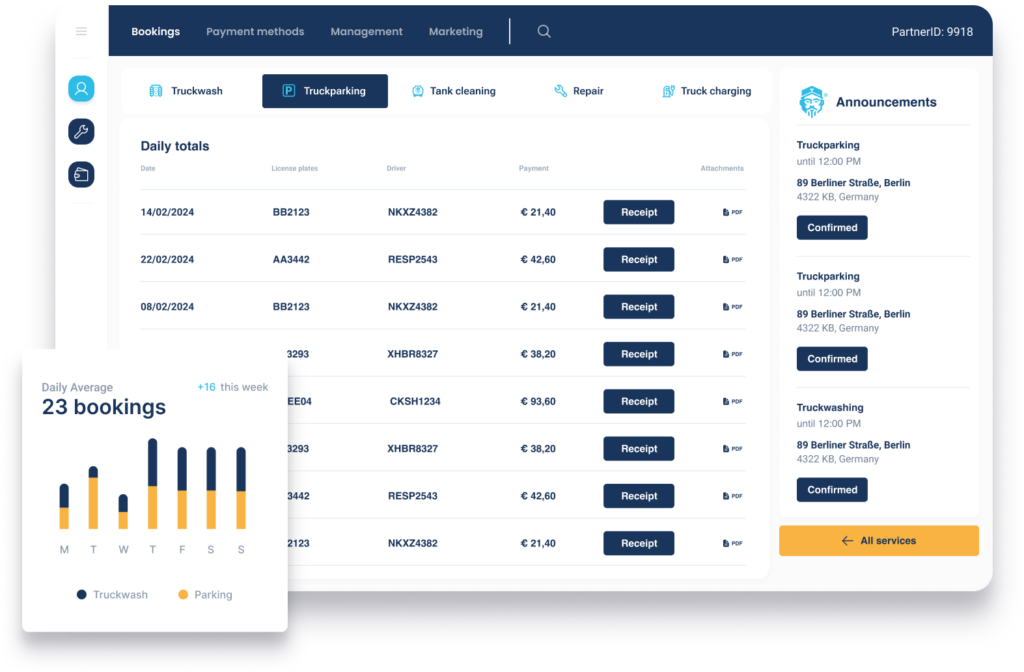Select the wrench sidebar icon
This screenshot has width=1024, height=672.
click(x=81, y=131)
